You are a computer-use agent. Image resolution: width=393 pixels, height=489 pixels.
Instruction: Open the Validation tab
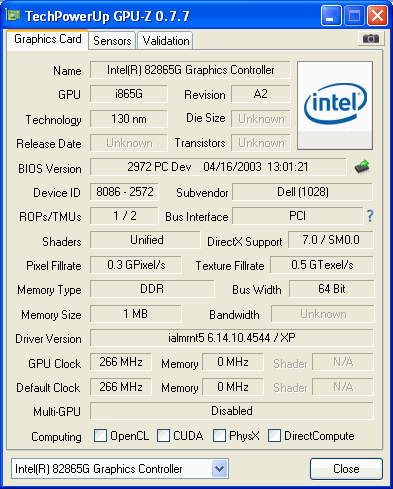tap(165, 41)
